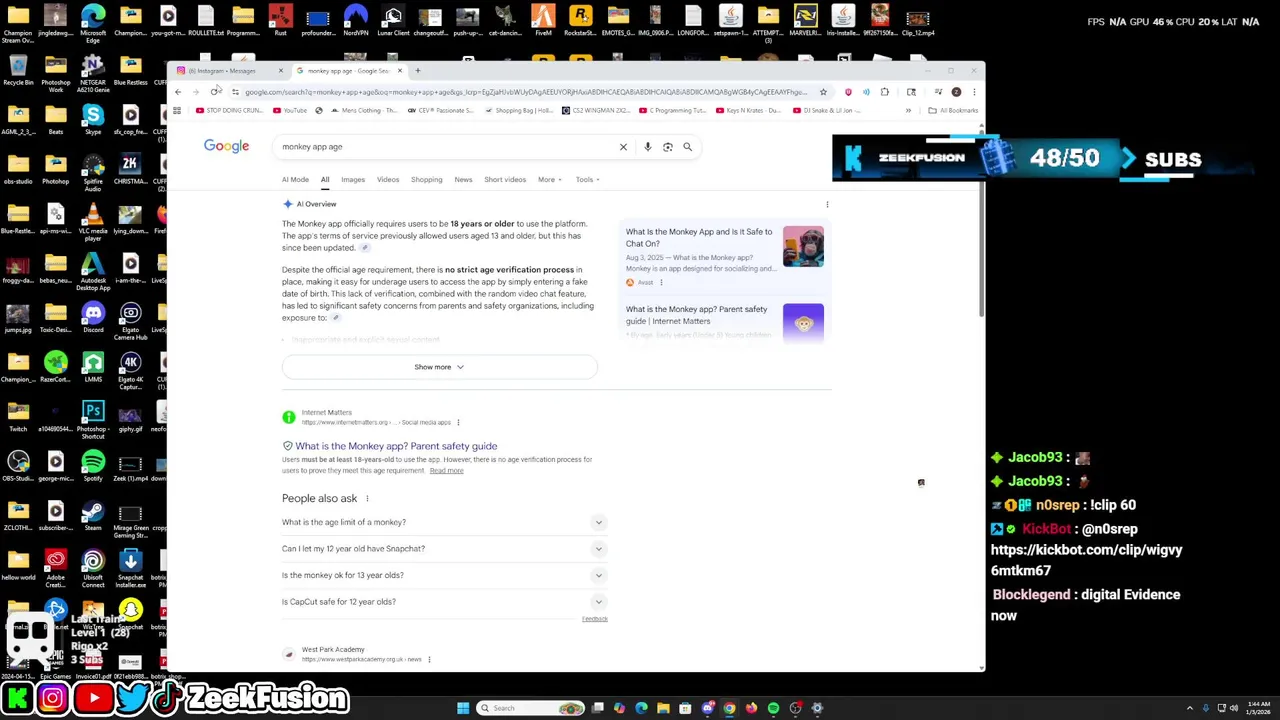Launch the Photoshop shortcut on desktop

(x=93, y=419)
